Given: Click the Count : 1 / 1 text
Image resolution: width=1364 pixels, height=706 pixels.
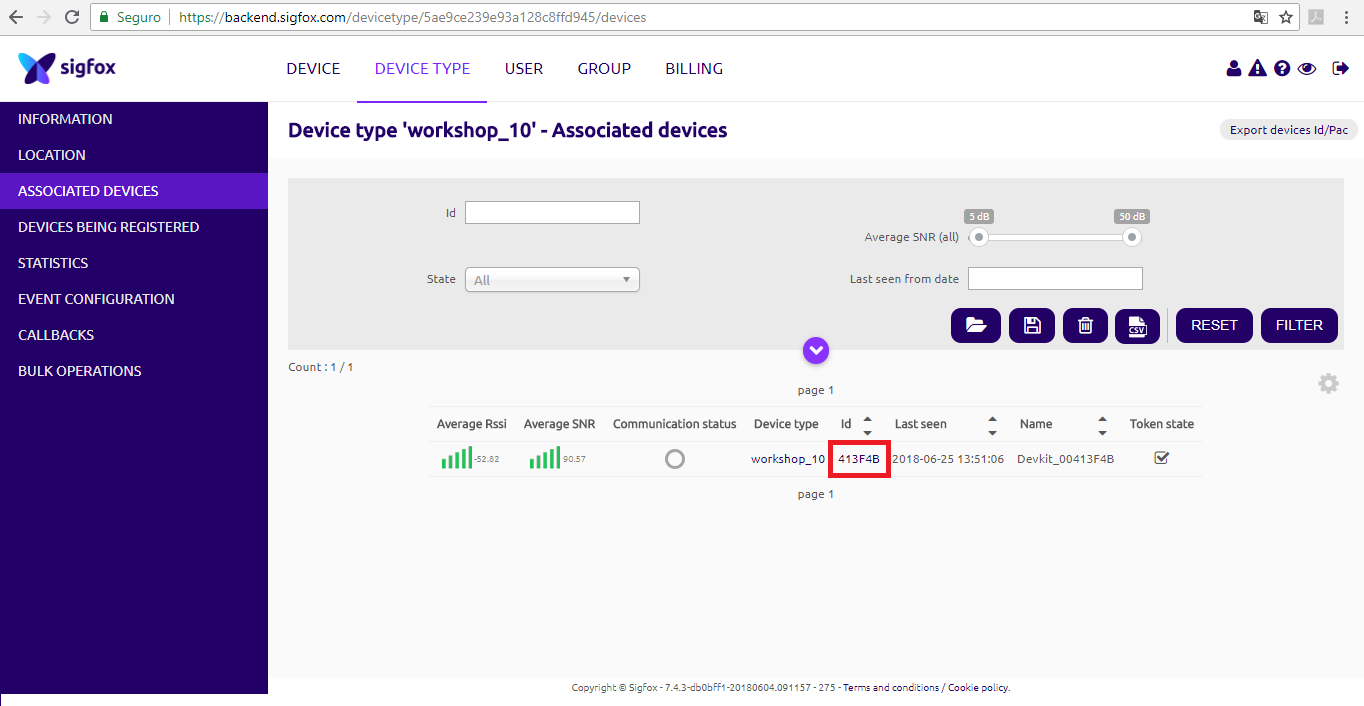Looking at the screenshot, I should click(321, 367).
